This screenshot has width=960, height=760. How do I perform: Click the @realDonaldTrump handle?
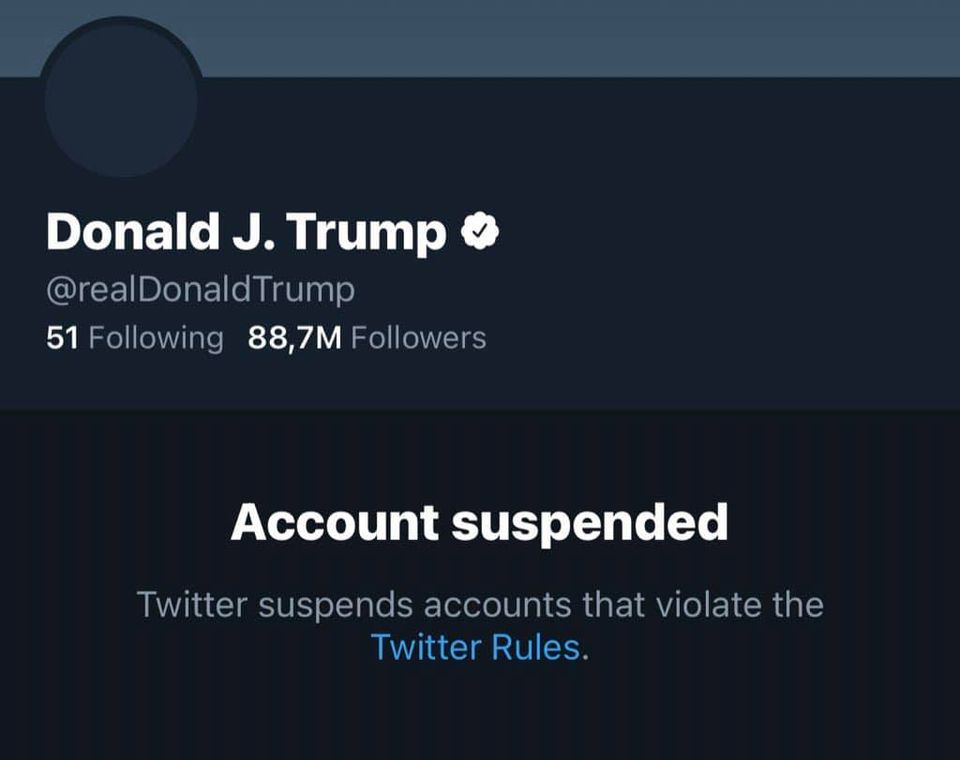point(200,290)
